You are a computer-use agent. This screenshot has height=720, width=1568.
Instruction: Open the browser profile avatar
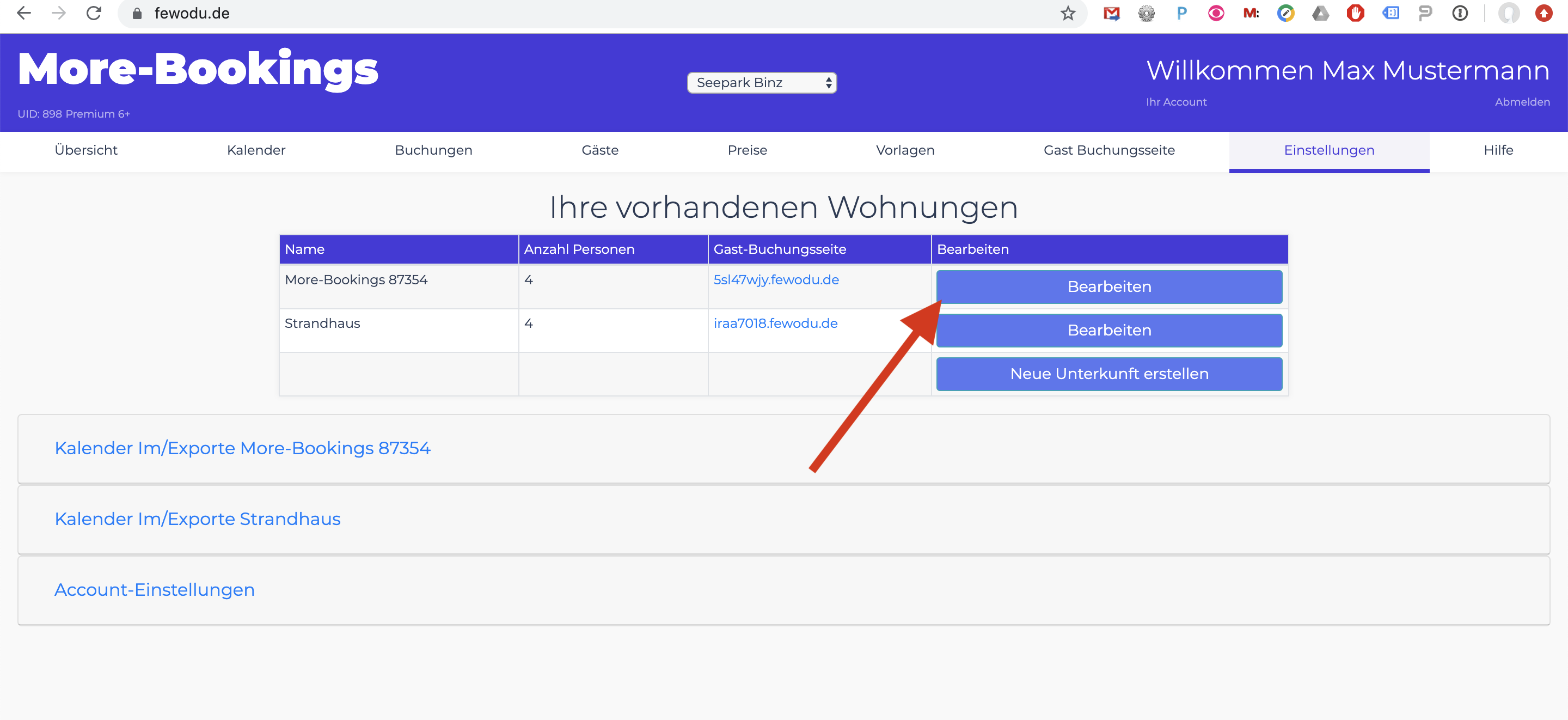pos(1508,13)
